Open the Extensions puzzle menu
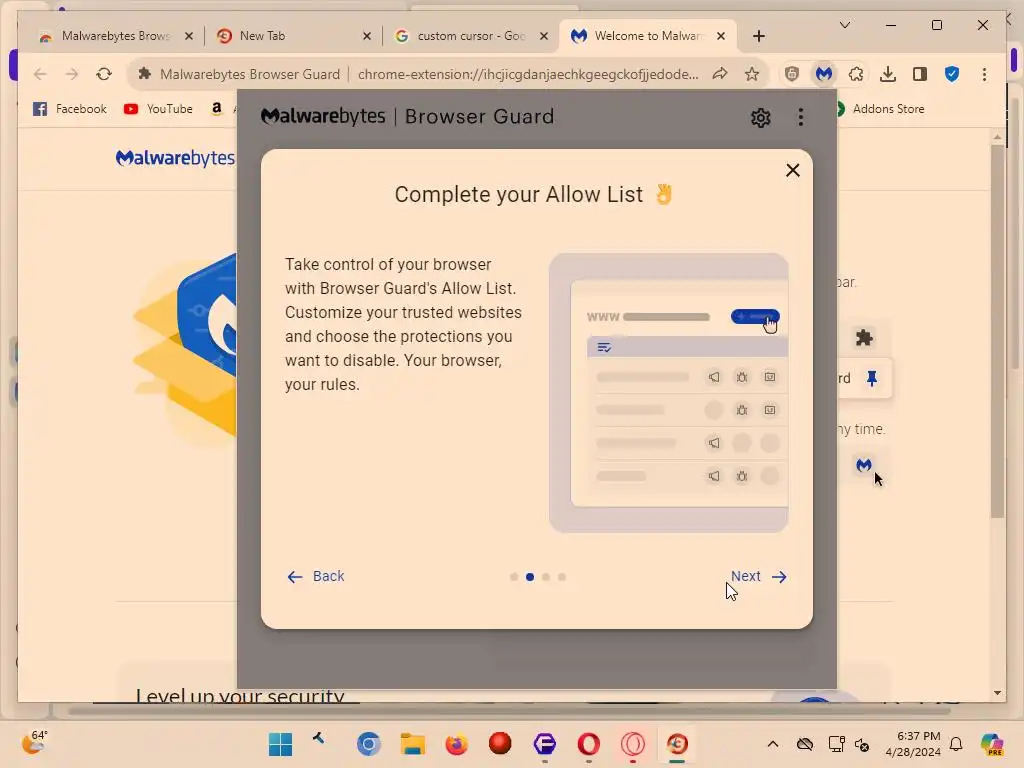This screenshot has height=768, width=1024. [856, 74]
